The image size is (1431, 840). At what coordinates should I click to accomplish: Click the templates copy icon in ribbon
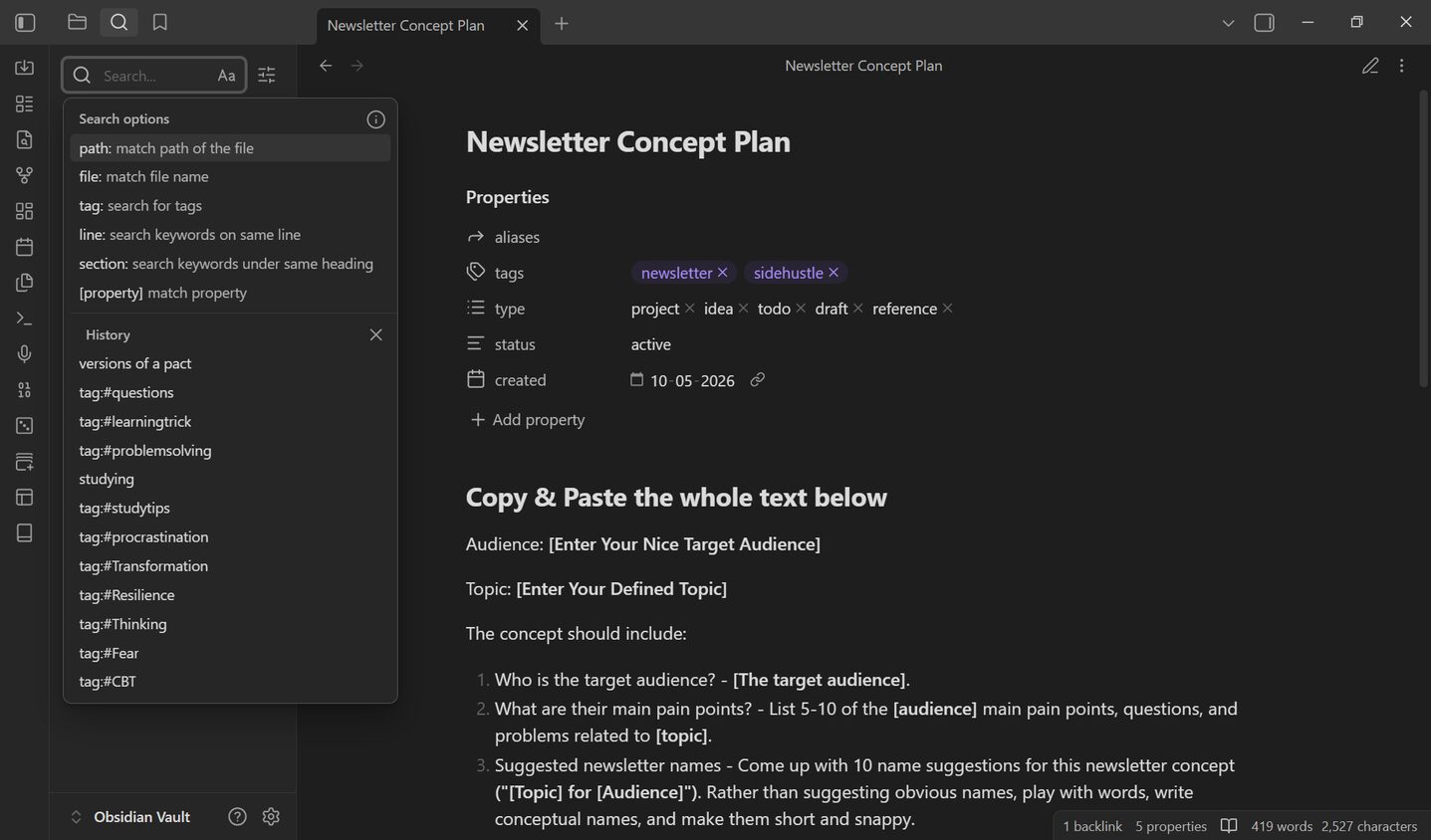pyautogui.click(x=25, y=283)
